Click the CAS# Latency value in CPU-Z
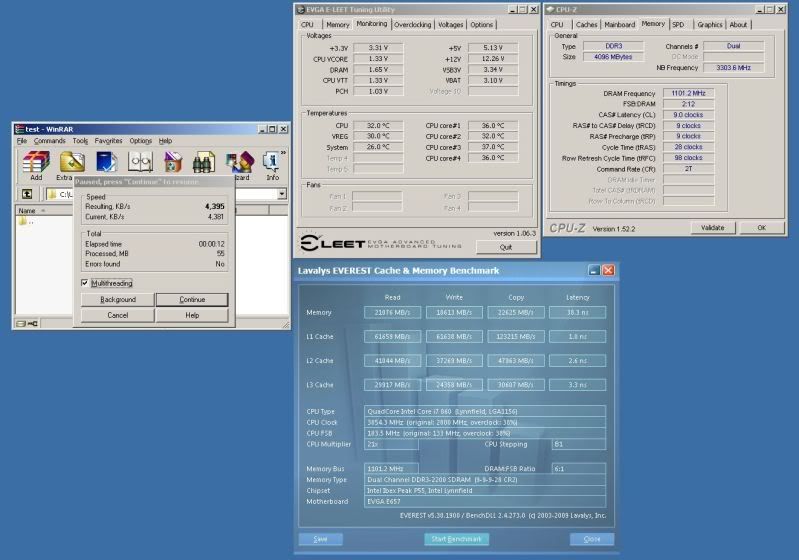This screenshot has height=560, width=799. click(x=688, y=115)
